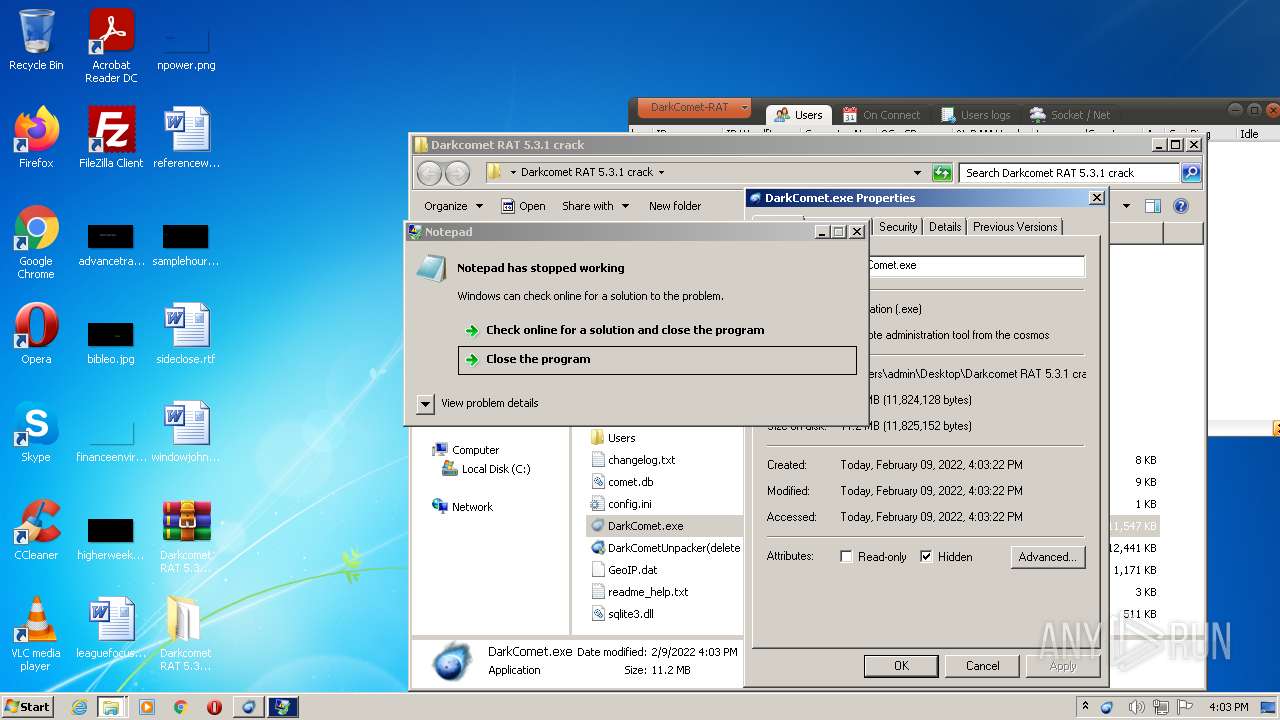The width and height of the screenshot is (1280, 720).
Task: Launch FileZilla Client shortcut
Action: 111,138
